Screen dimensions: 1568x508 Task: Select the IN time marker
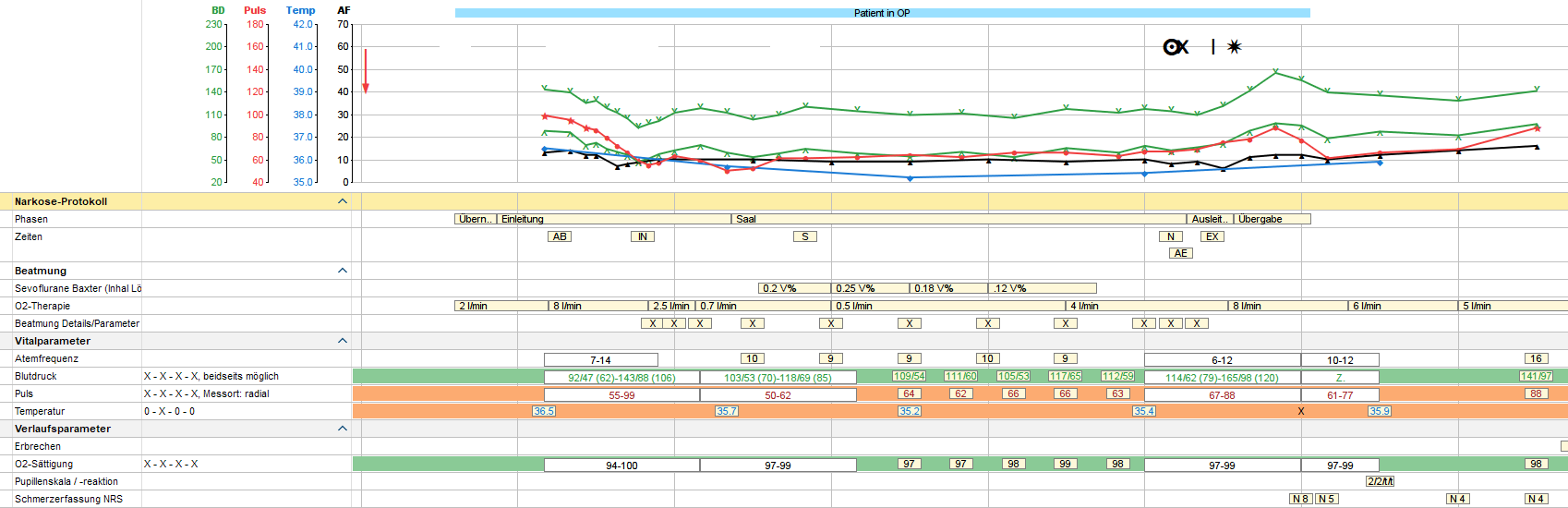pyautogui.click(x=643, y=236)
